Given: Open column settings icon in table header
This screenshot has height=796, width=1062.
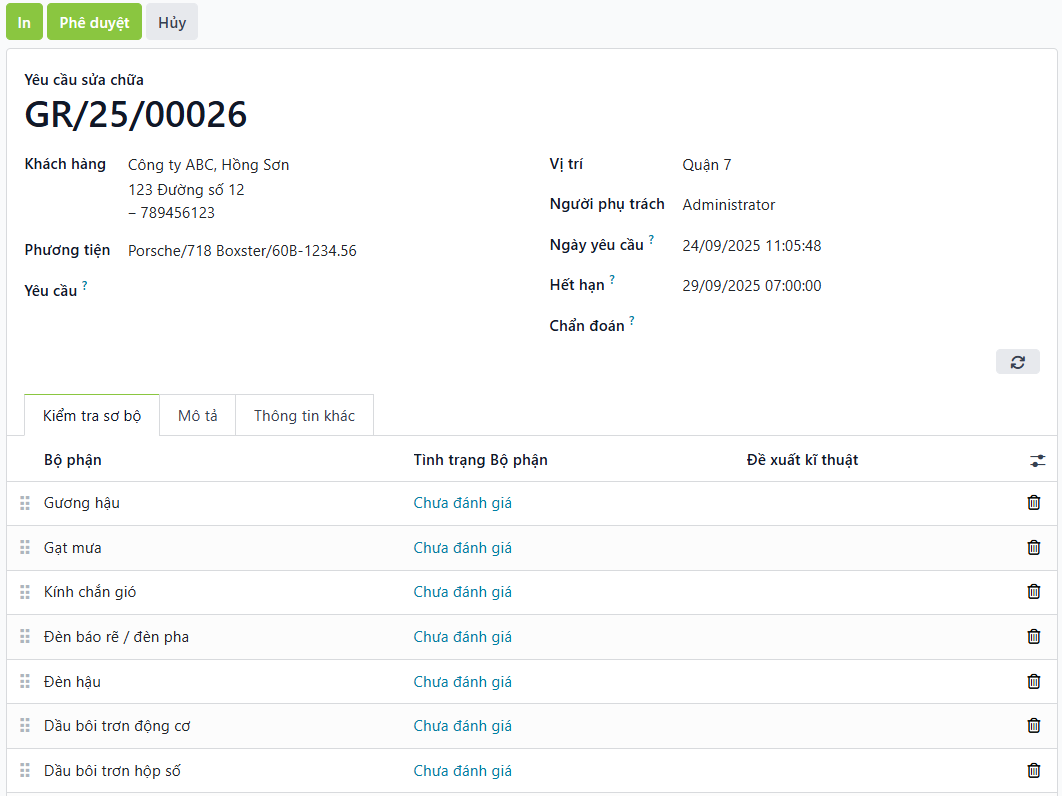Looking at the screenshot, I should point(1037,461).
